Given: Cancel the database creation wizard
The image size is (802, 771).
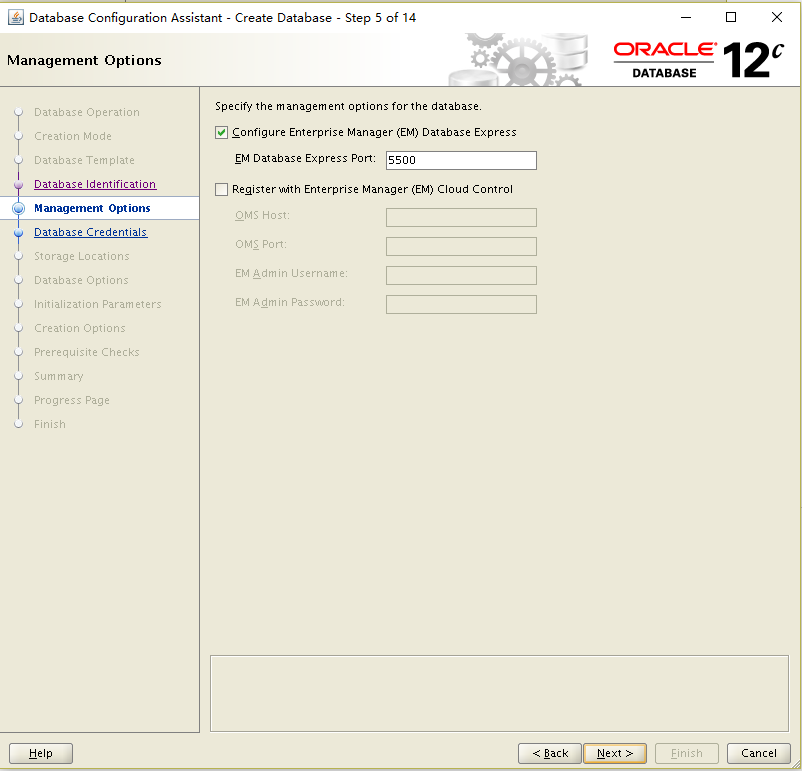Looking at the screenshot, I should [759, 753].
